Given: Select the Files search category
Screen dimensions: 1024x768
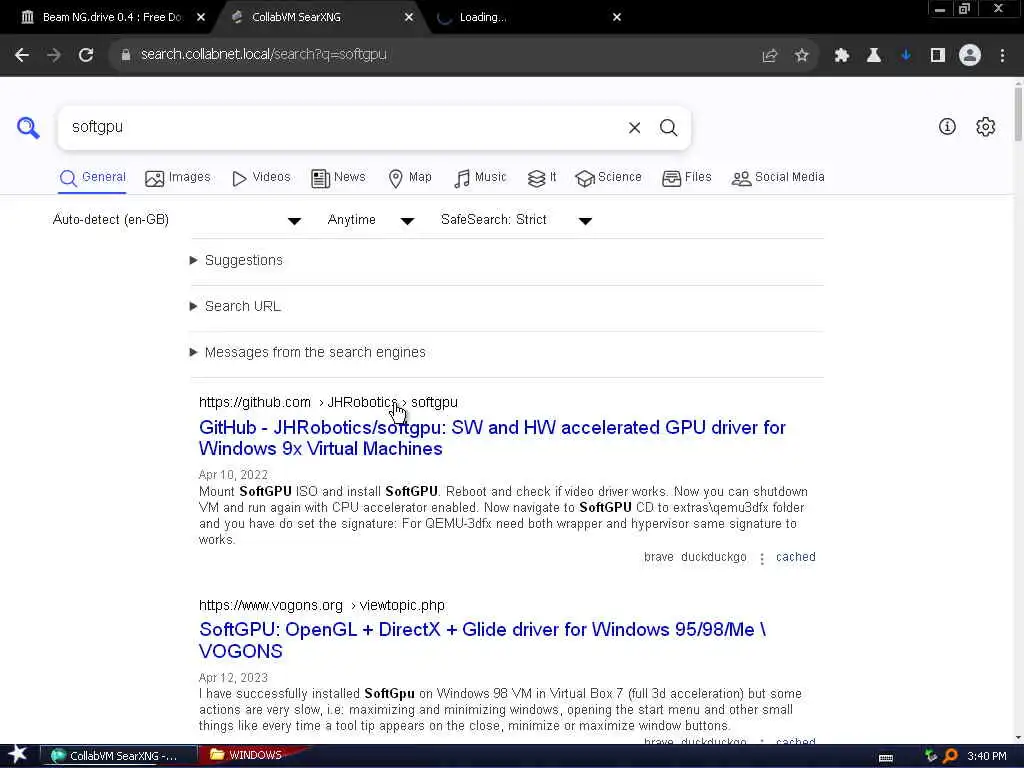Looking at the screenshot, I should [686, 178].
